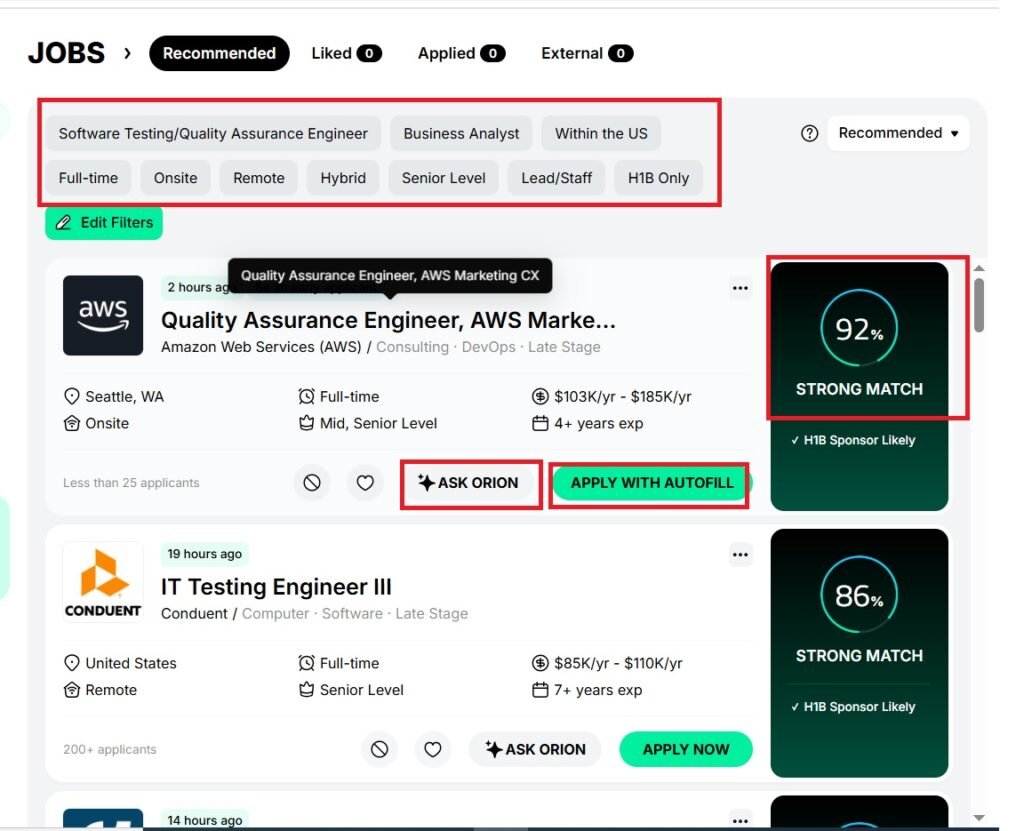Open three-dot menu on AWS job card

(740, 289)
